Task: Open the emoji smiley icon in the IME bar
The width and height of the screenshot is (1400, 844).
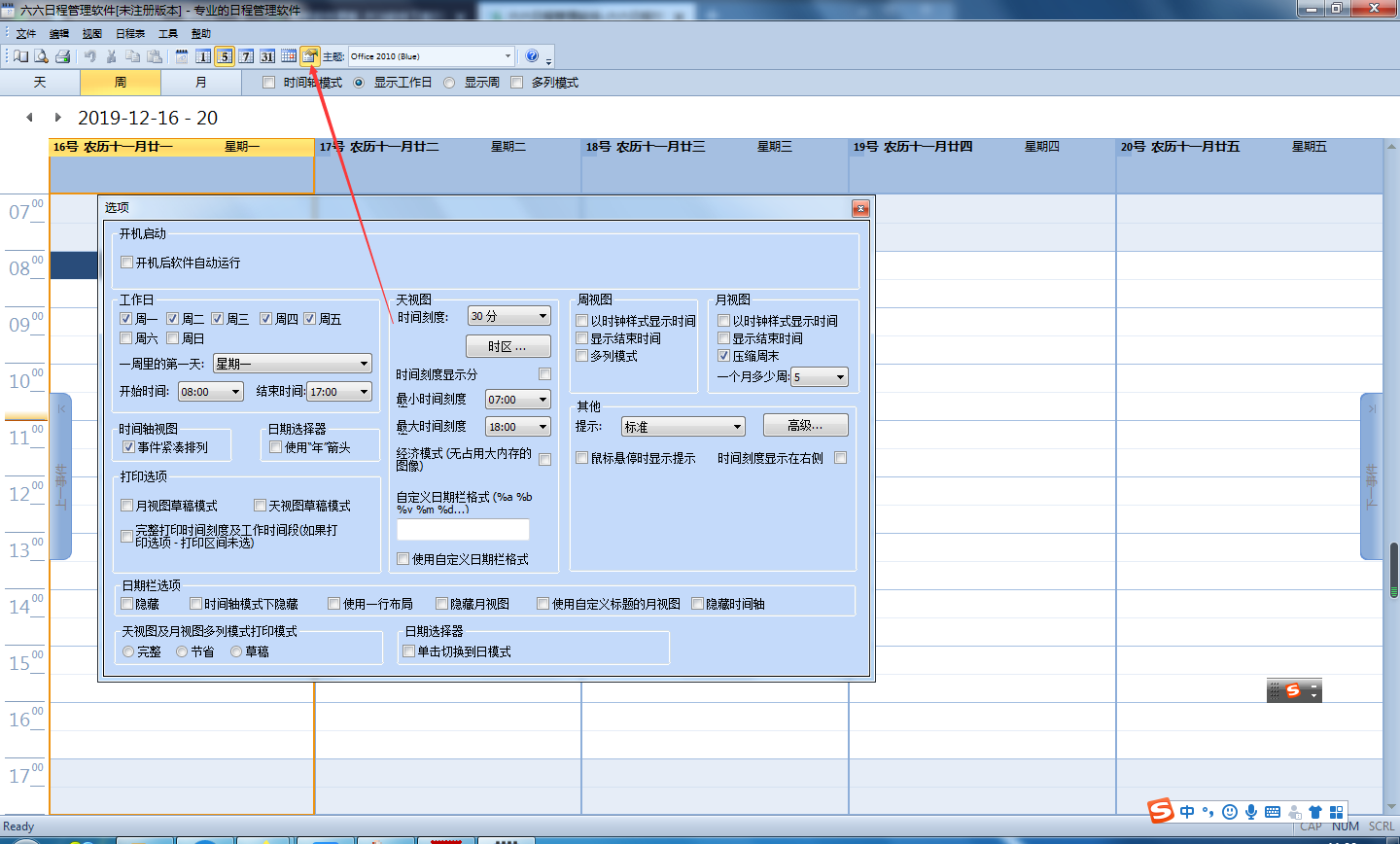Action: click(1230, 812)
